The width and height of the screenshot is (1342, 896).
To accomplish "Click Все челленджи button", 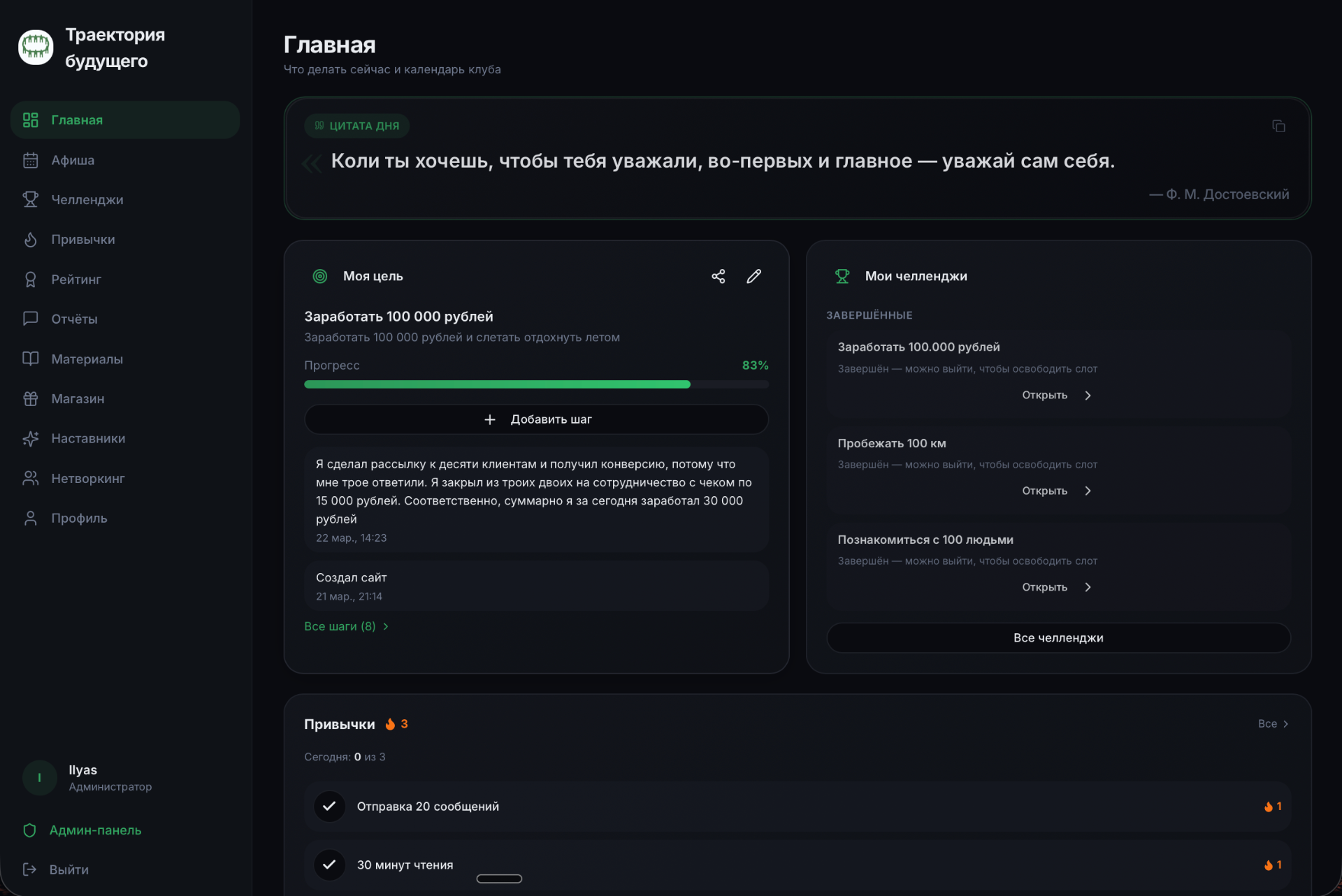I will 1058,637.
